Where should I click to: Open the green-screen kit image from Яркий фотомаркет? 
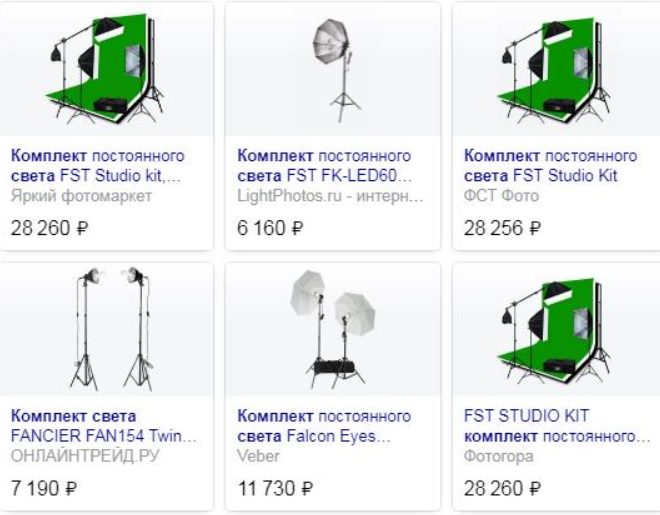pos(106,69)
